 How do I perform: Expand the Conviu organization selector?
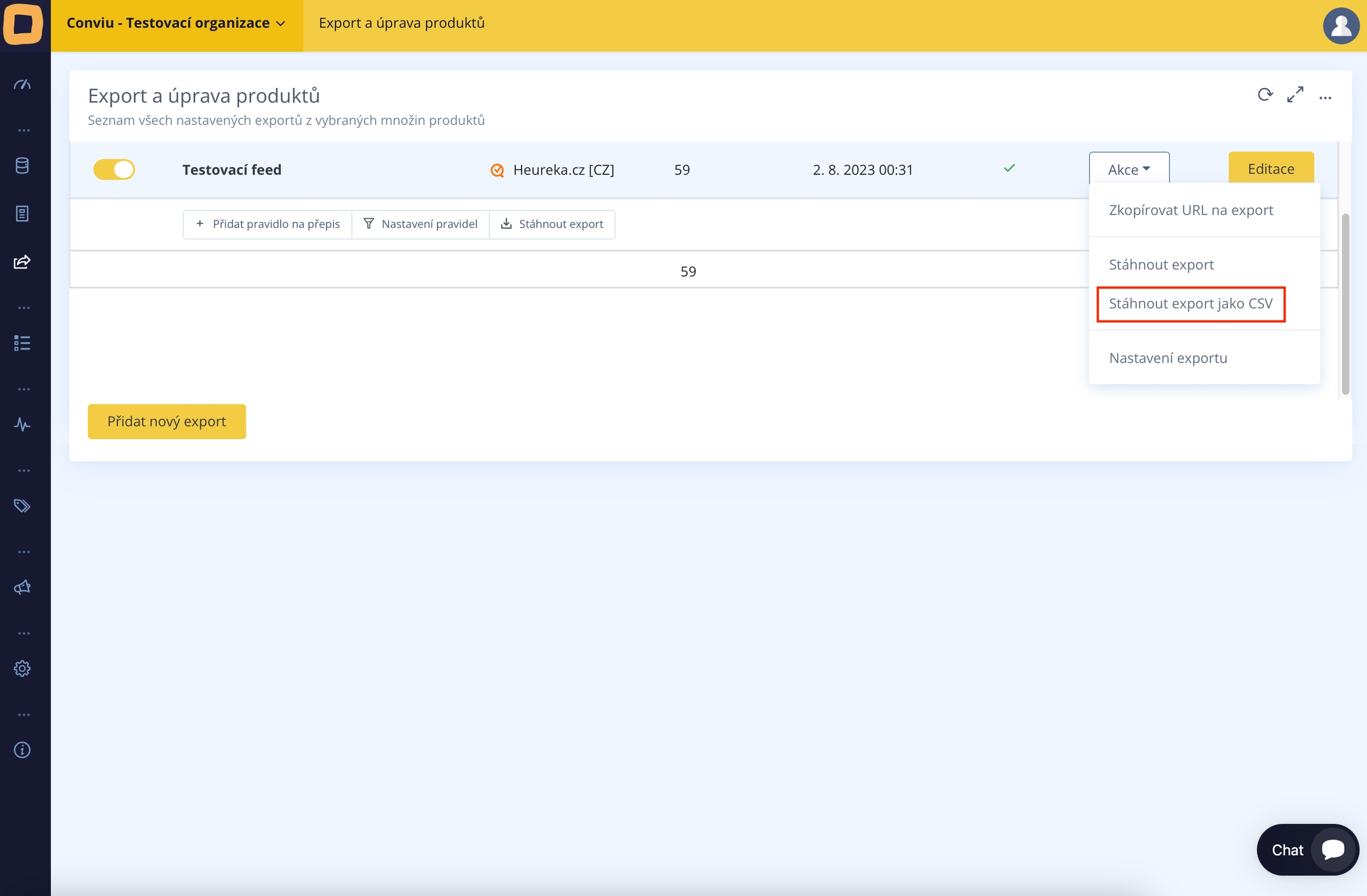tap(176, 23)
